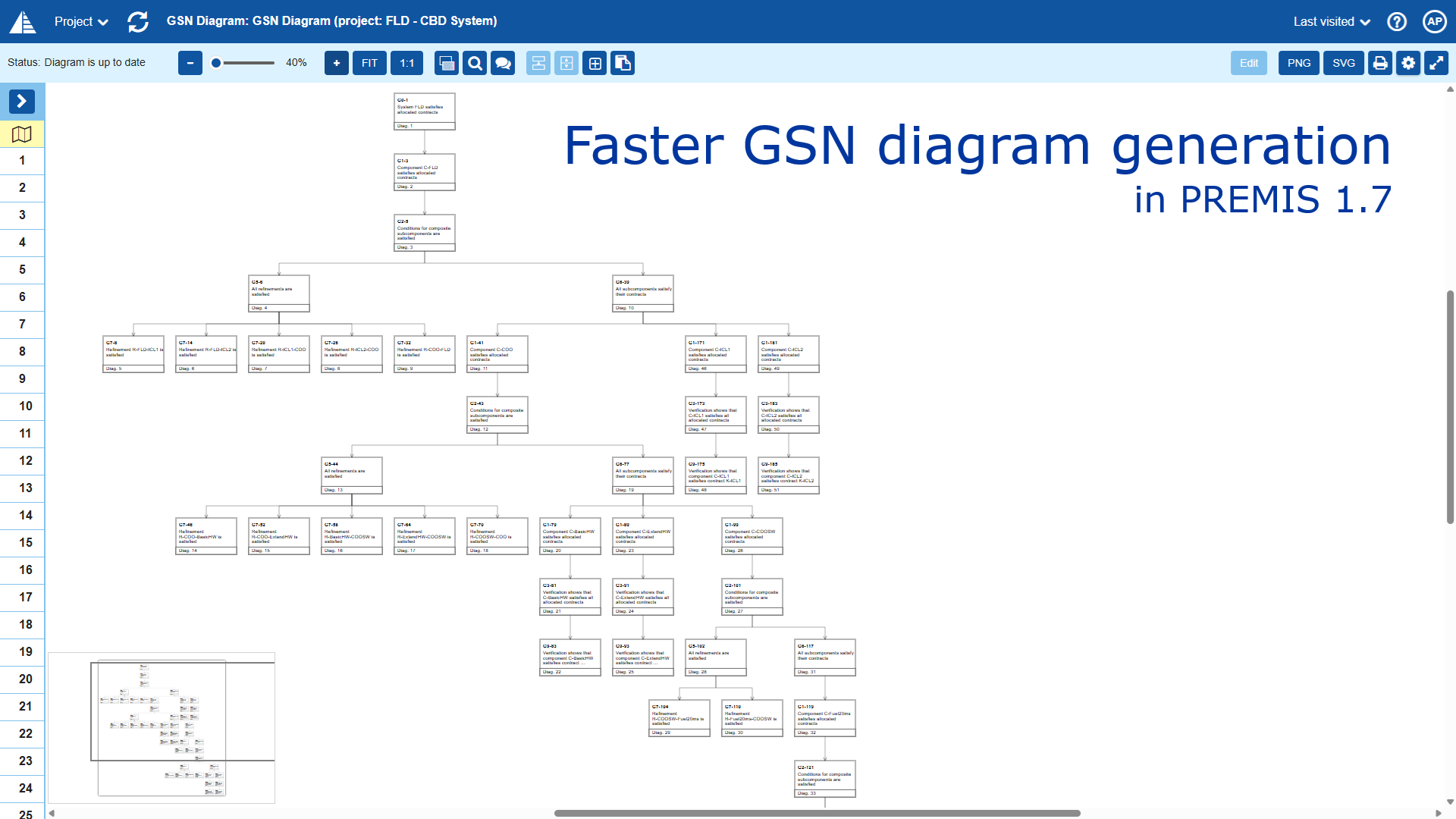The image size is (1456, 819).
Task: Toggle the overview minimap icon
Action: [447, 63]
